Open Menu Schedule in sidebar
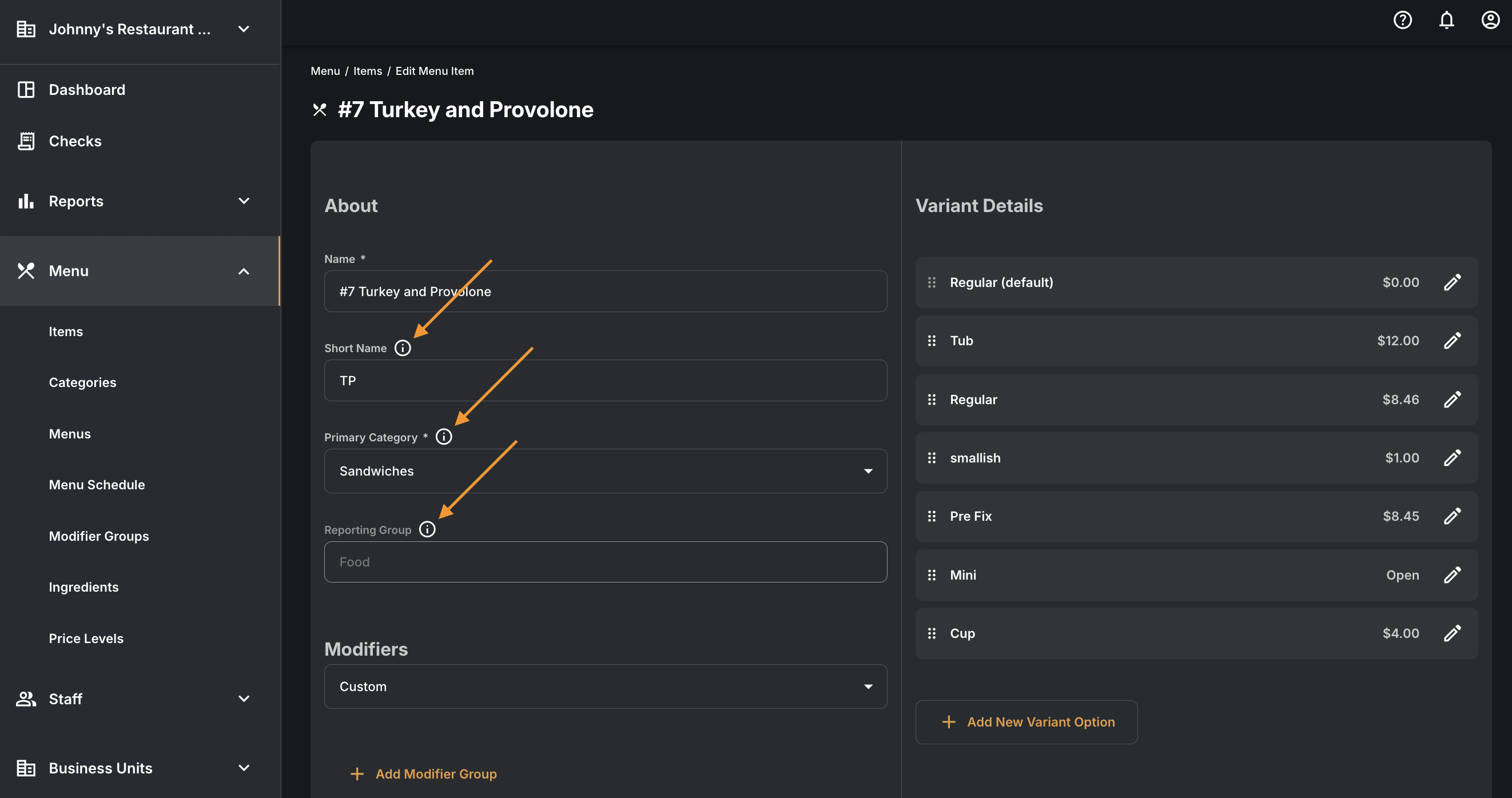The height and width of the screenshot is (798, 1512). [x=97, y=485]
